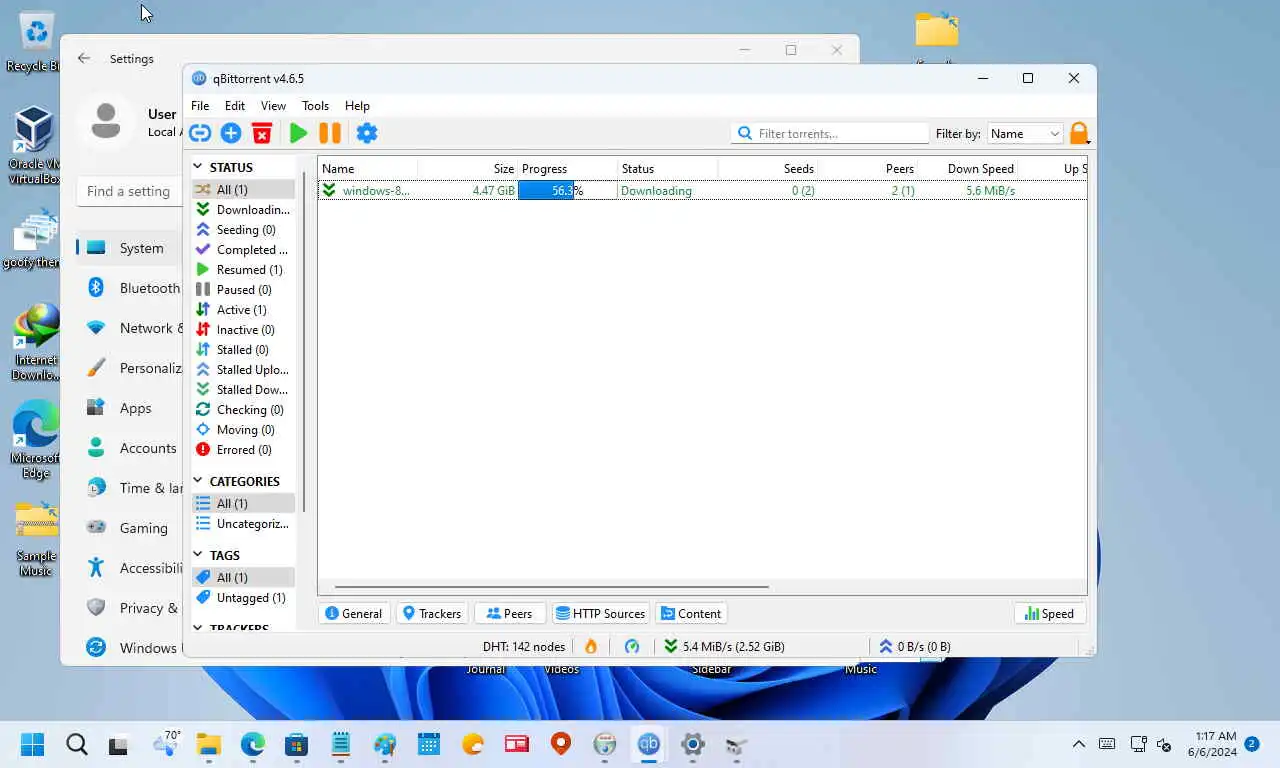The image size is (1280, 768).
Task: Switch to the Content tab
Action: 691,613
